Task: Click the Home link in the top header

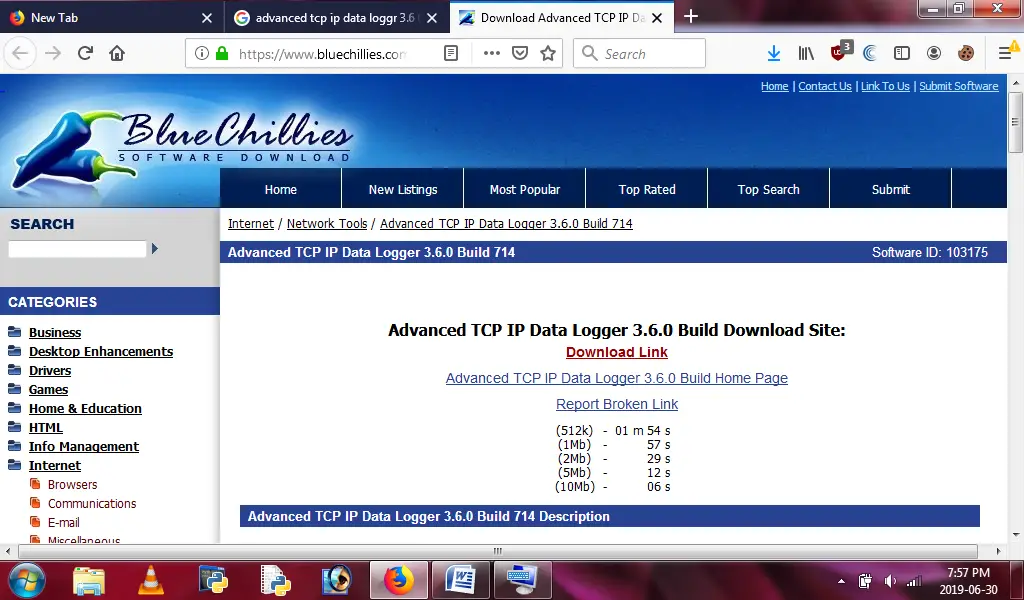Action: 775,86
